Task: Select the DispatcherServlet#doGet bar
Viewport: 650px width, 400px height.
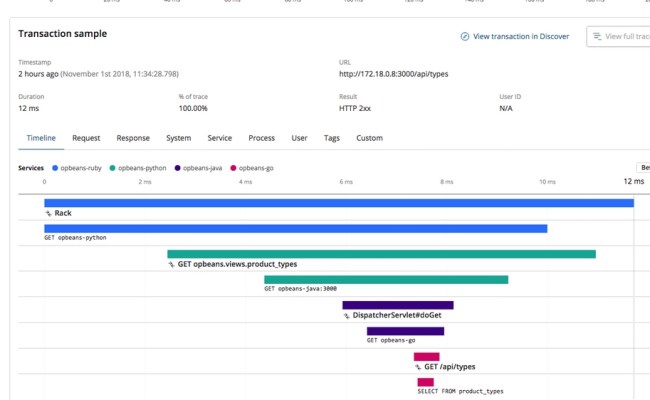Action: [398, 305]
